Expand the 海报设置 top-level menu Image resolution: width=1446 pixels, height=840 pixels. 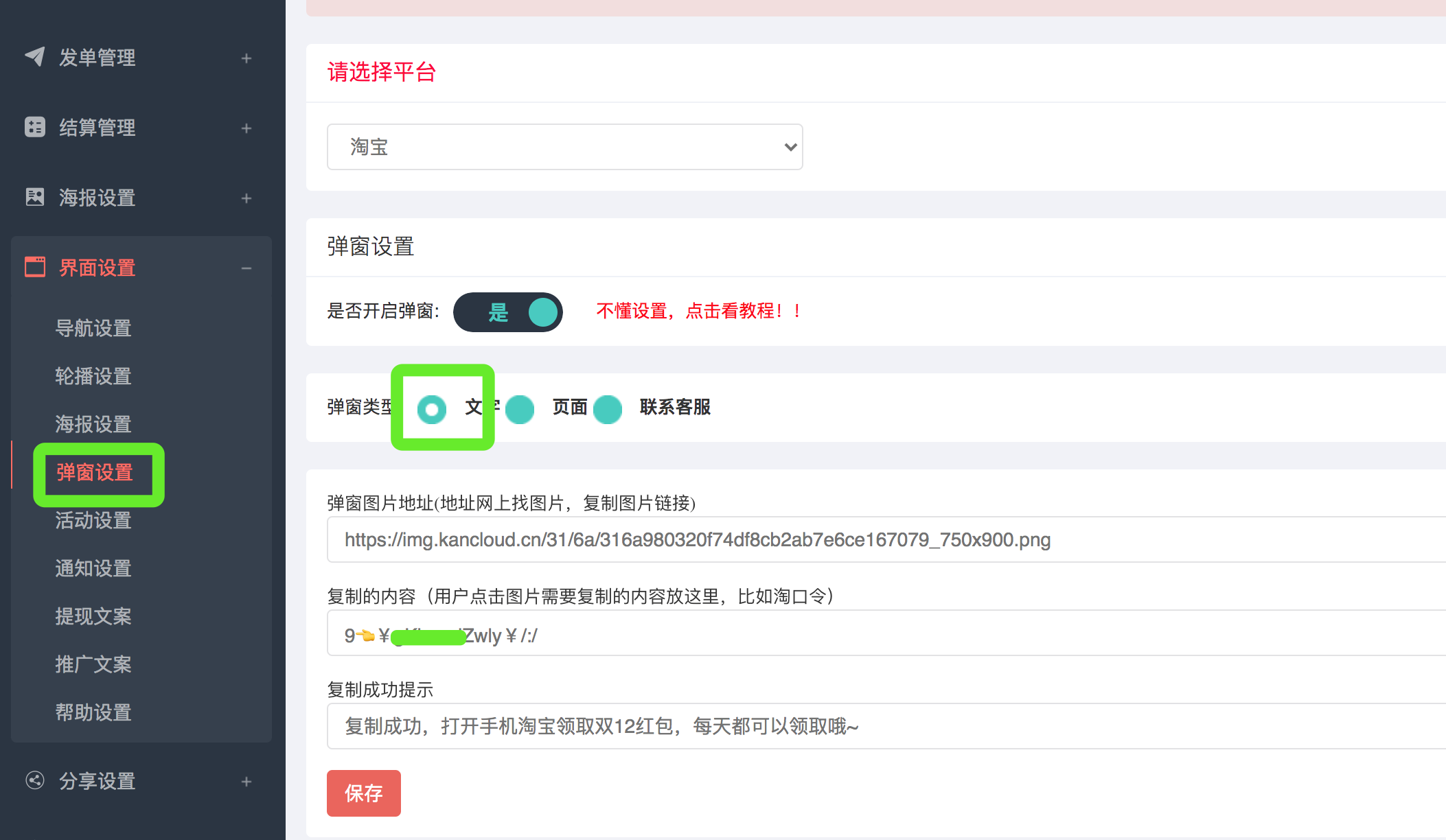[x=246, y=198]
